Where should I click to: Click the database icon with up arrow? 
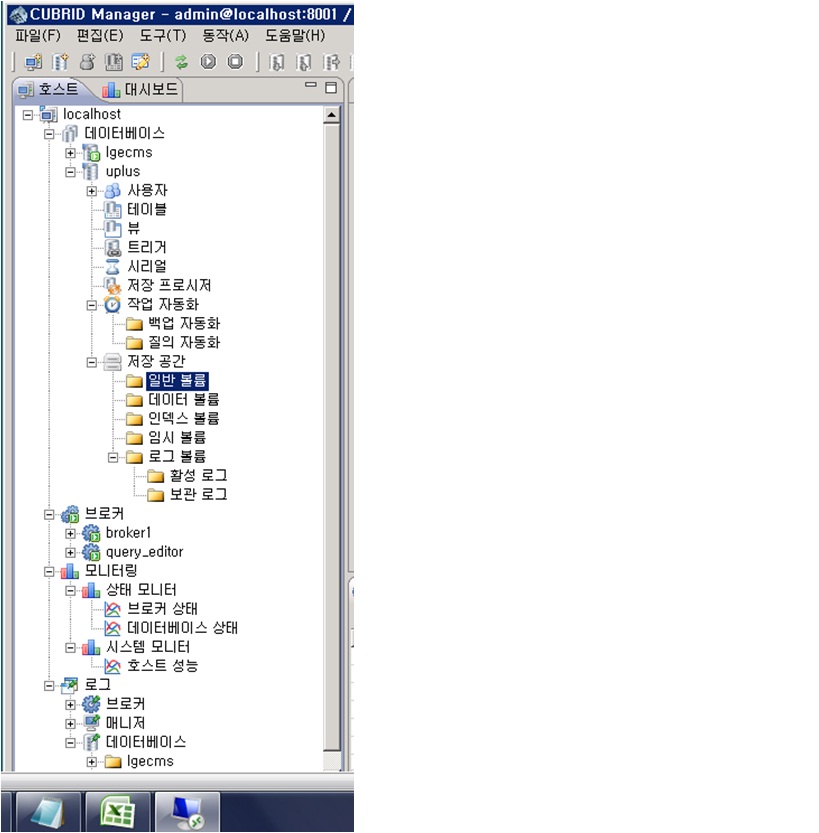point(304,62)
